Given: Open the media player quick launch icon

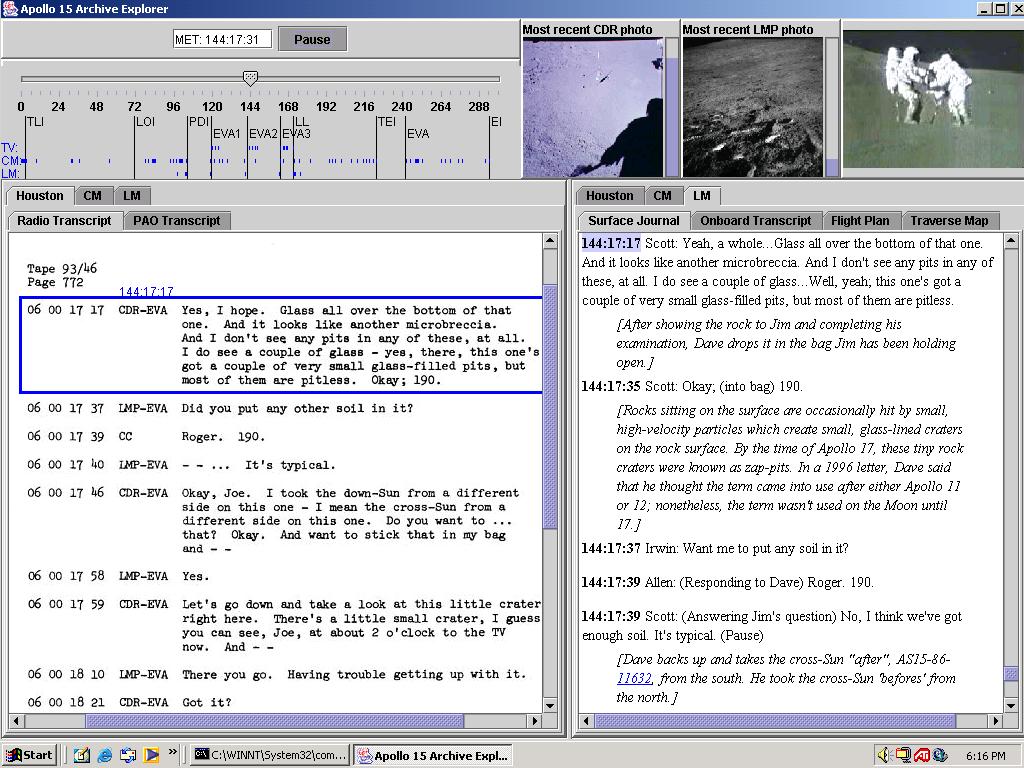Looking at the screenshot, I should pos(150,755).
